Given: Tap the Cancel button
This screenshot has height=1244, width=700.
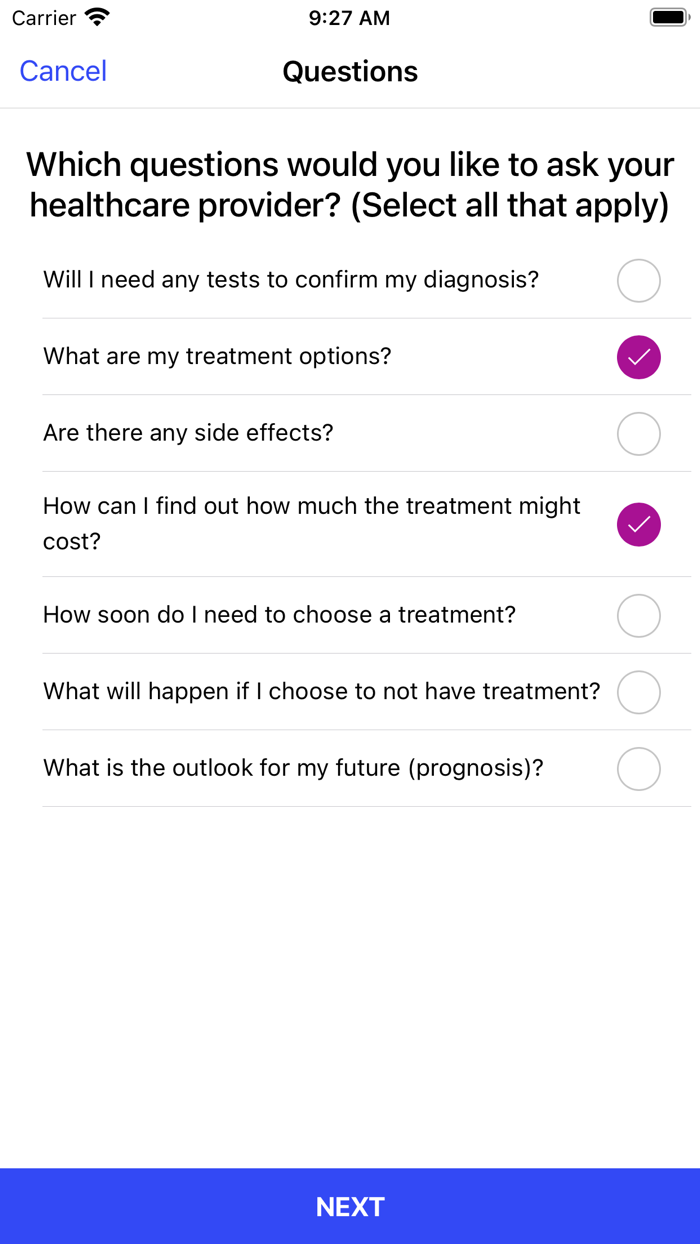Looking at the screenshot, I should (x=62, y=71).
